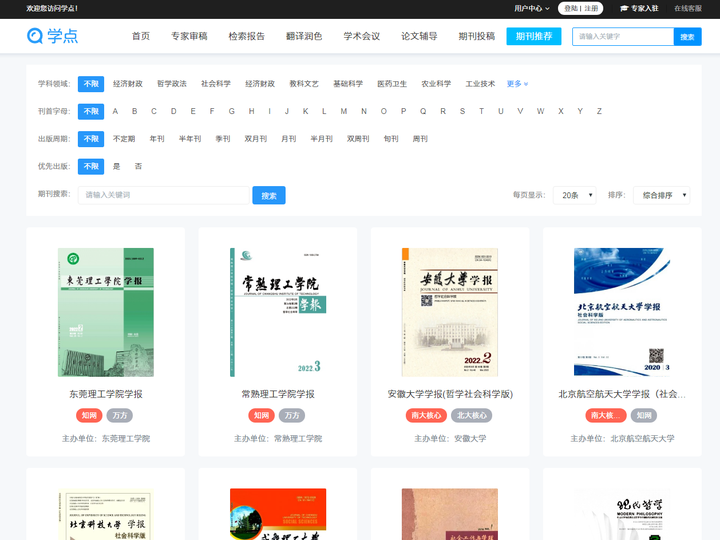
Task: Filter by 基础科学 subject
Action: pyautogui.click(x=348, y=84)
